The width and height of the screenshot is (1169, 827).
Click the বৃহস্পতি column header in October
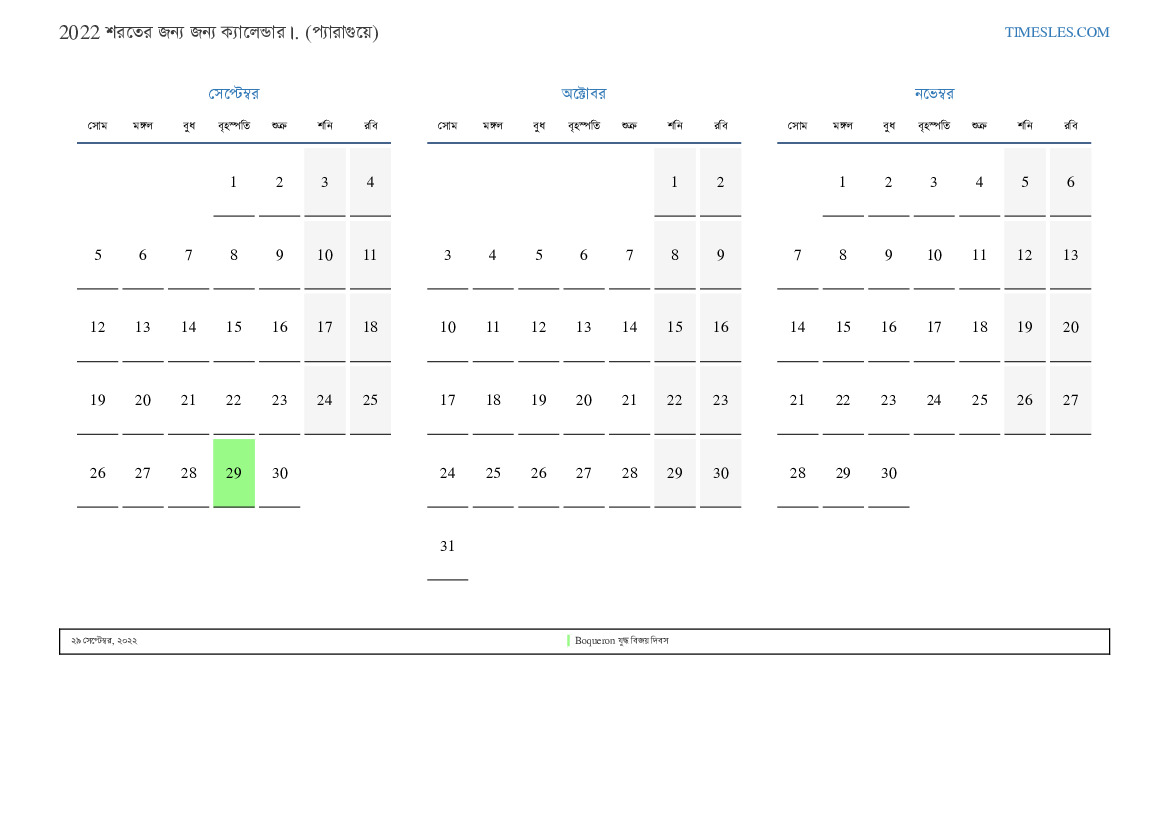tap(583, 126)
